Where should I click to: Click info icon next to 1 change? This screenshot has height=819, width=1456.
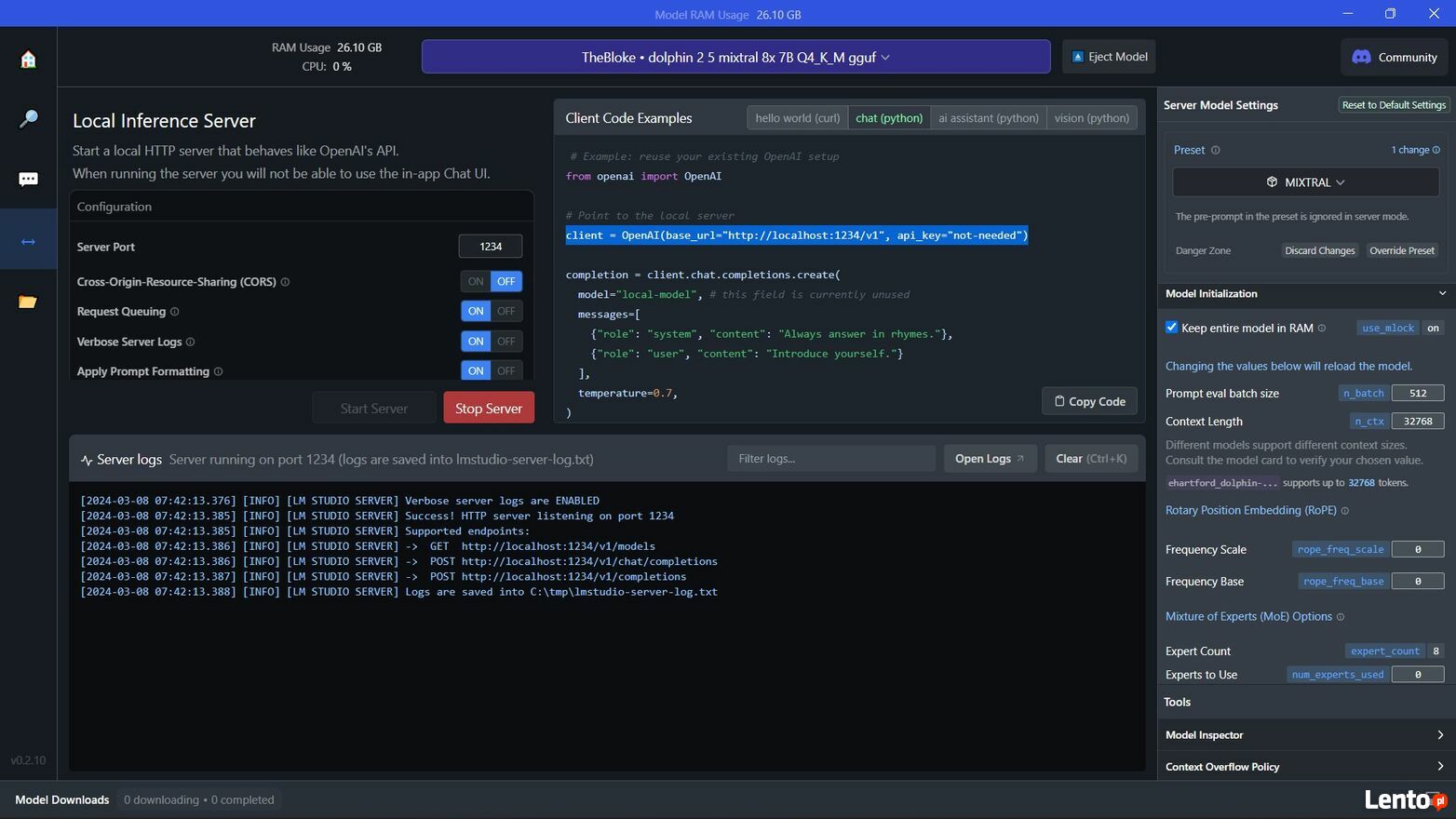click(x=1436, y=150)
